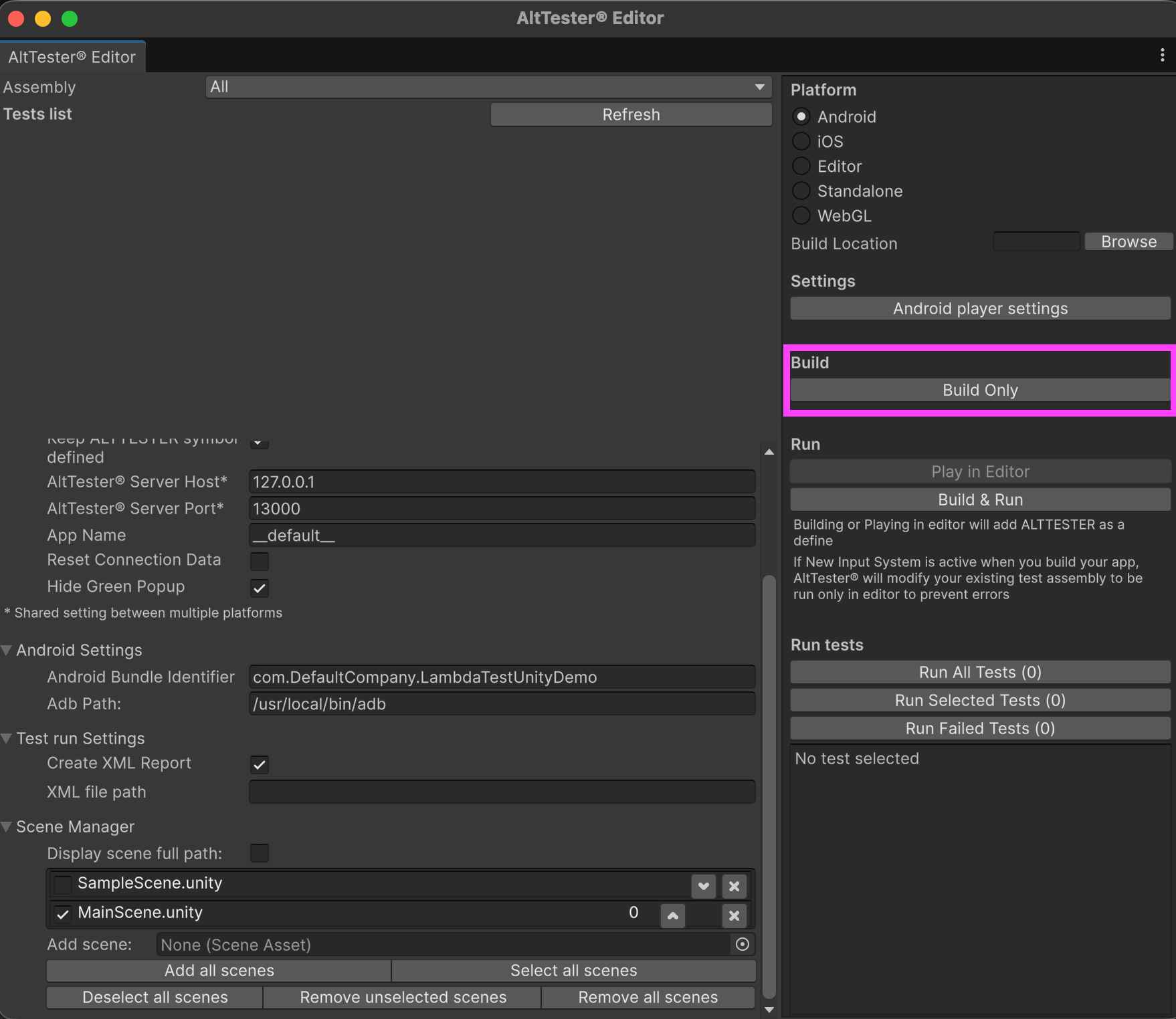Edit the Android Bundle Identifier field
The width and height of the screenshot is (1176, 1019).
502,677
